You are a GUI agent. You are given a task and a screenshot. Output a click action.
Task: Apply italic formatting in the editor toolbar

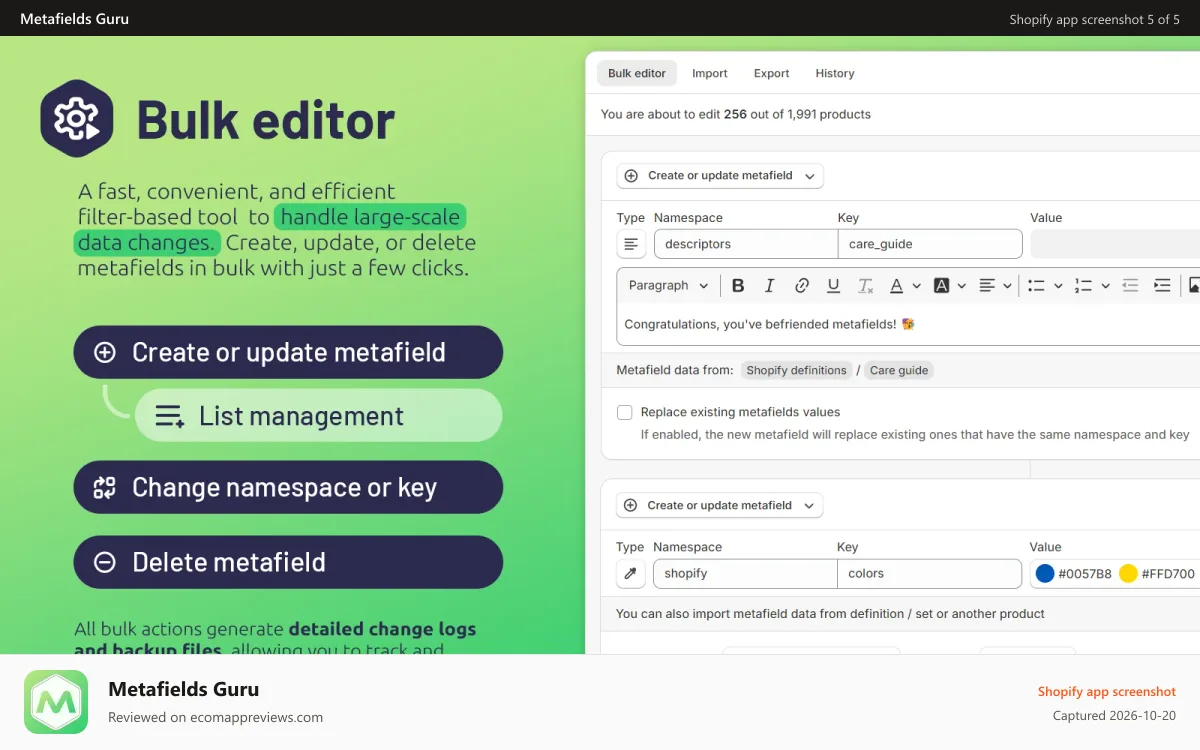click(769, 286)
